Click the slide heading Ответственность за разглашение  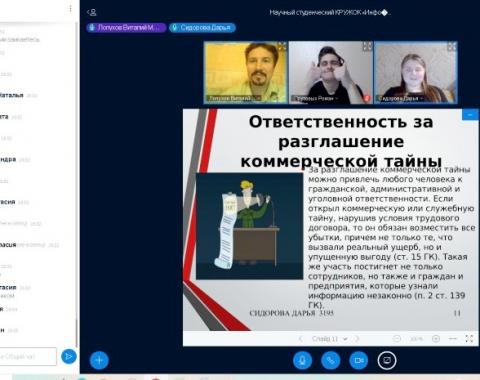pos(341,141)
